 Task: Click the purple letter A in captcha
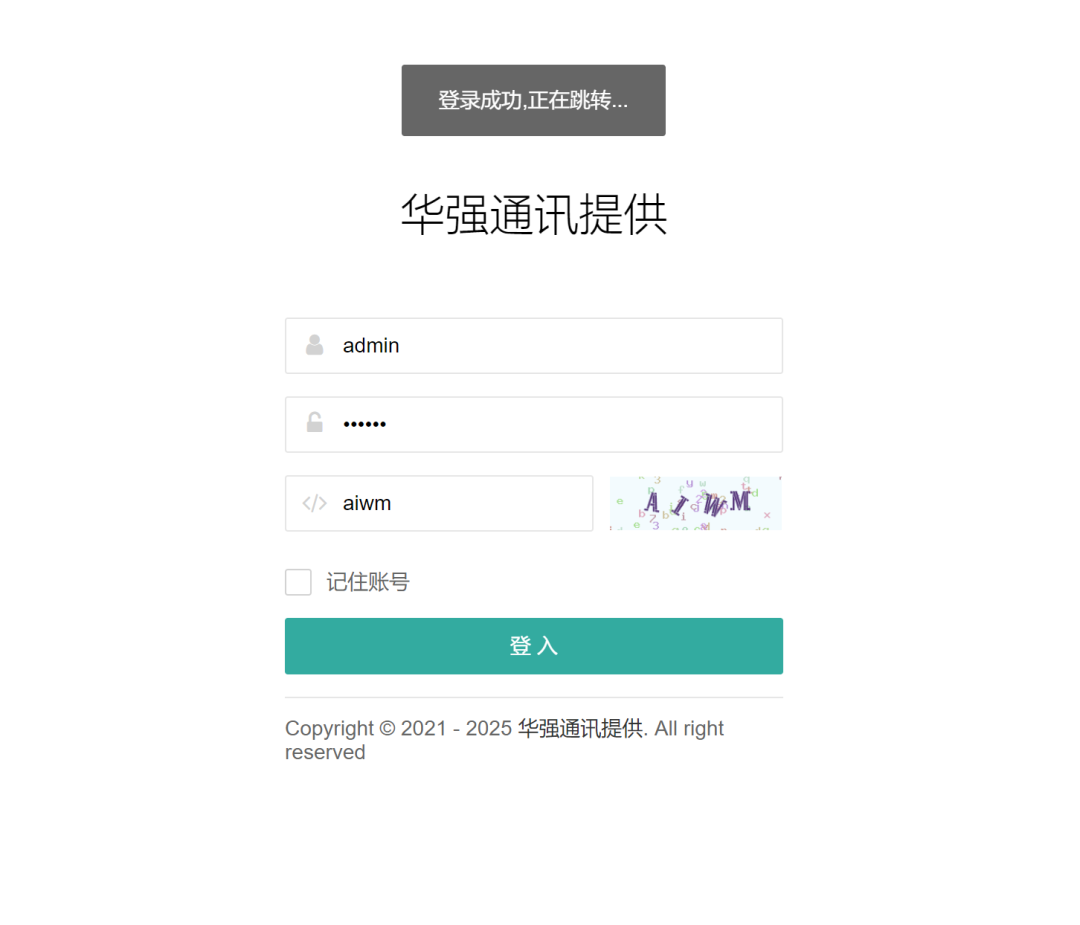[652, 502]
